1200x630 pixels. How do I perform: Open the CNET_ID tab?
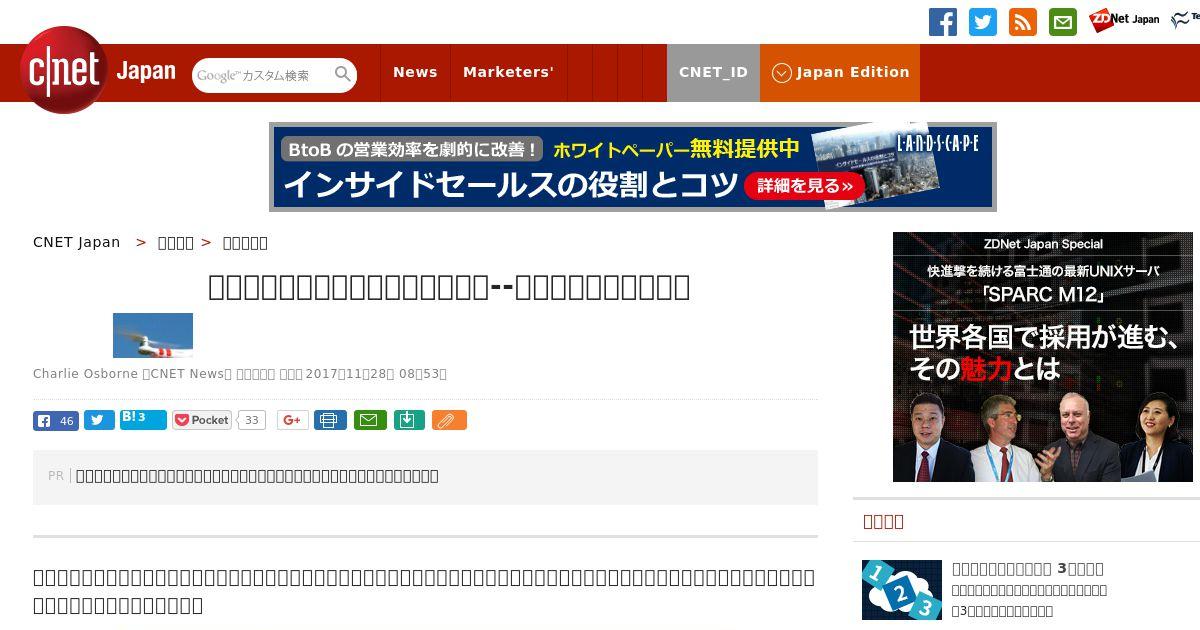(713, 72)
